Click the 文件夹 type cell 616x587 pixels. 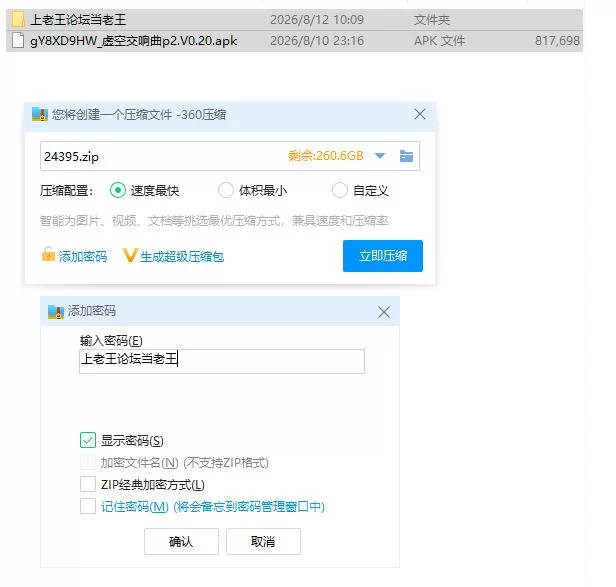click(x=432, y=20)
